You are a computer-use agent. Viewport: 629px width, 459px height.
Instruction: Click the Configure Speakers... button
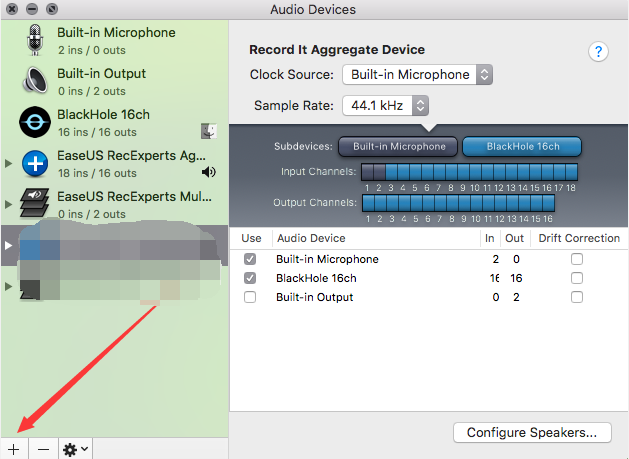532,433
